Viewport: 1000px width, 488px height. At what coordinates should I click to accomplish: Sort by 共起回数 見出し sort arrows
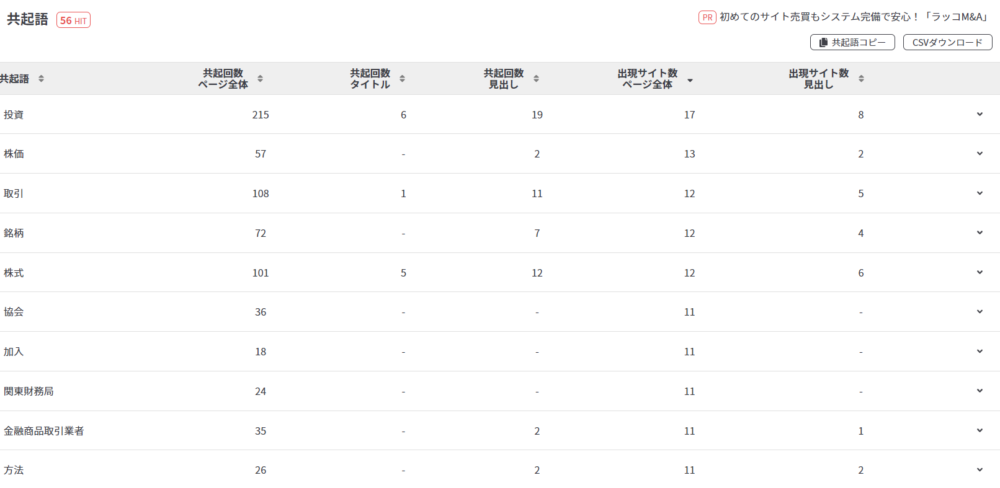(x=536, y=78)
